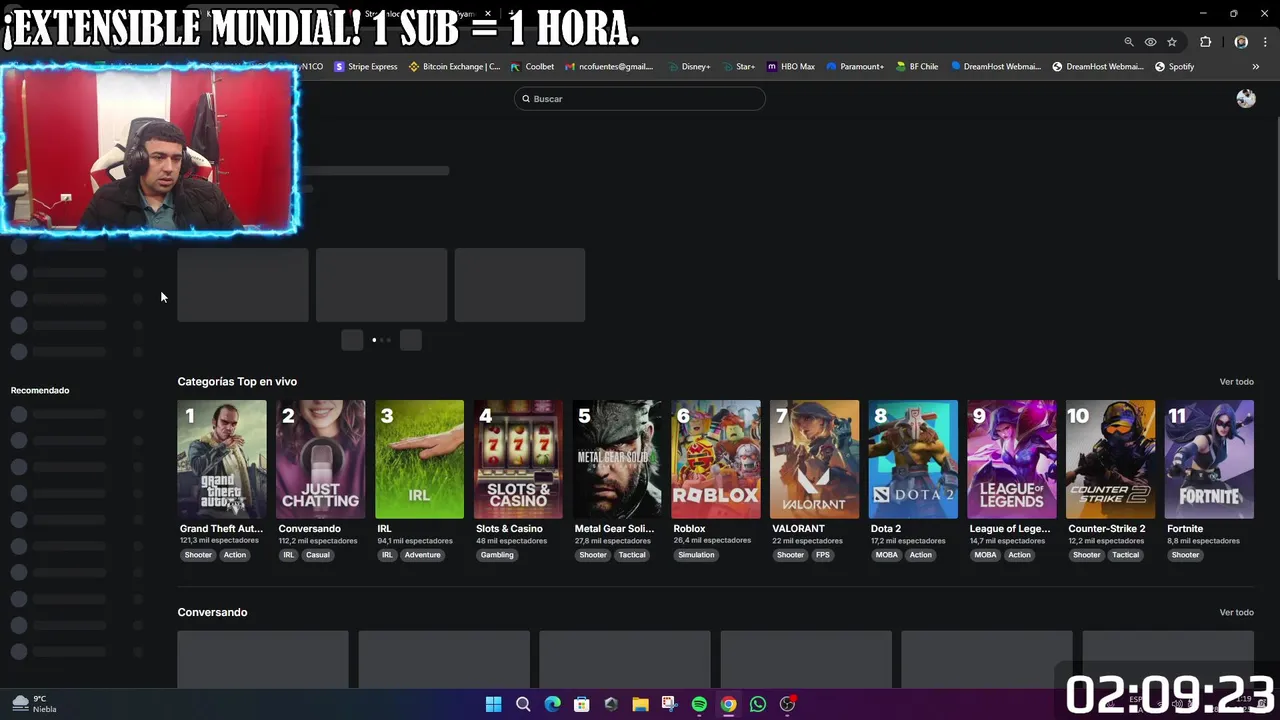
Task: Click Ver todo beside Categorías Top en vivo
Action: click(1236, 382)
